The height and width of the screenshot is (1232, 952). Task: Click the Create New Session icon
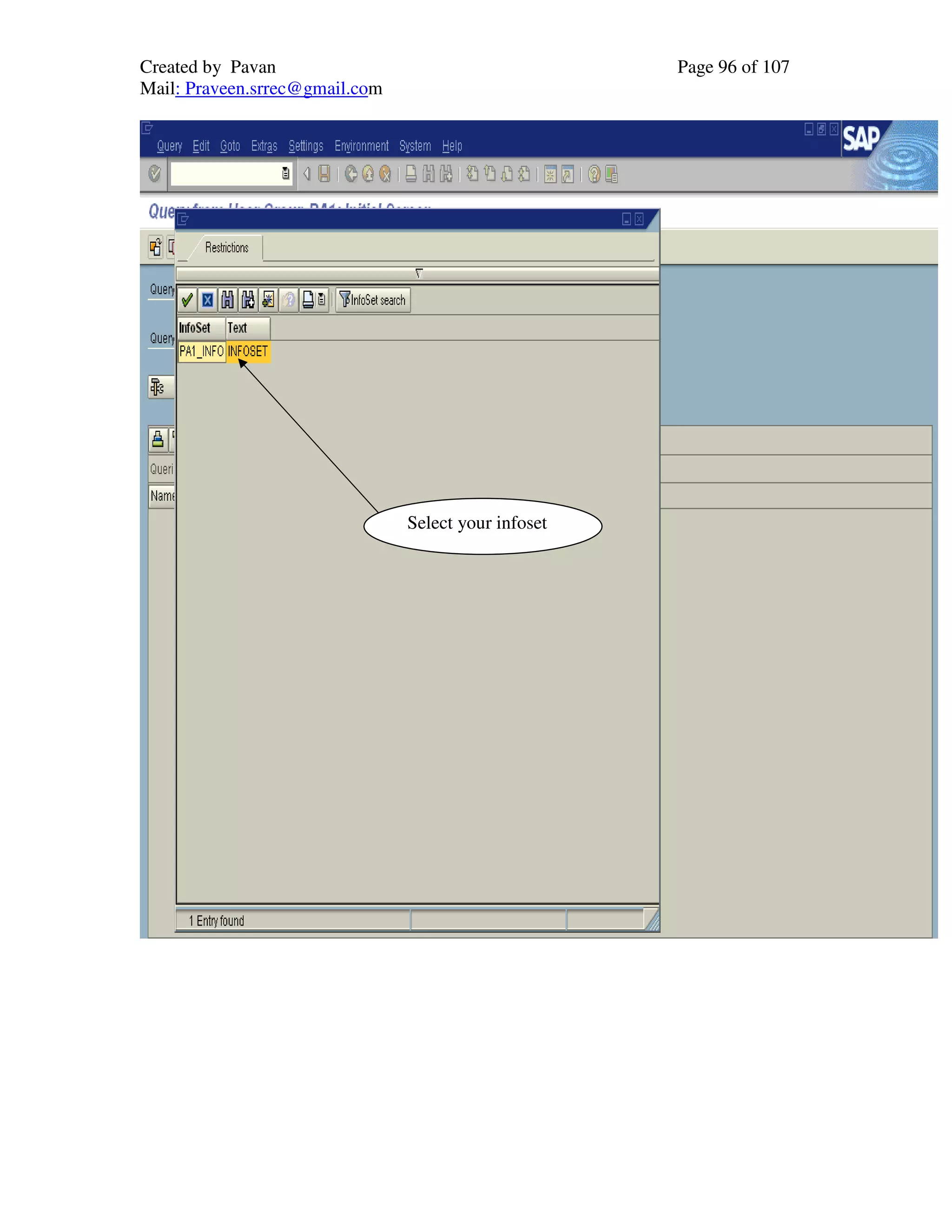[550, 174]
